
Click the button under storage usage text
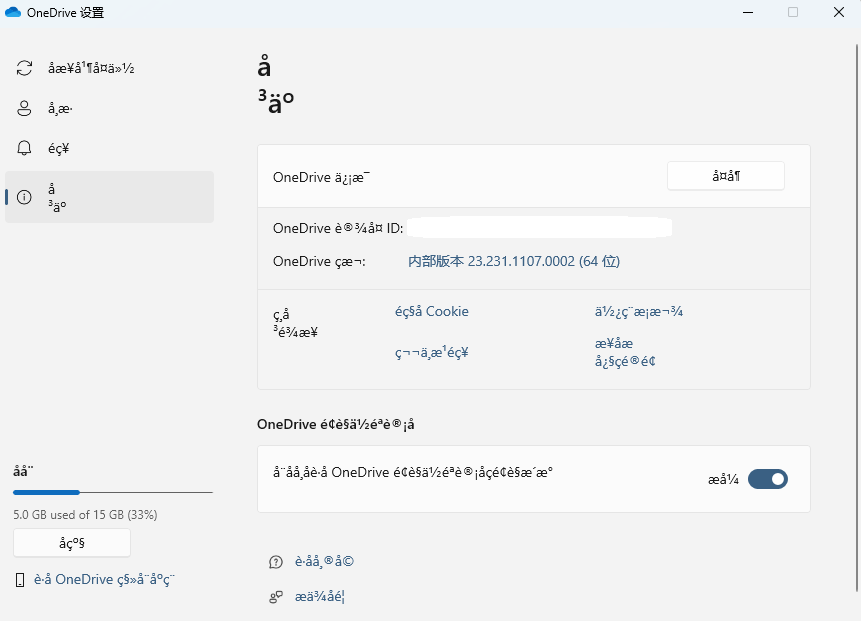click(72, 543)
